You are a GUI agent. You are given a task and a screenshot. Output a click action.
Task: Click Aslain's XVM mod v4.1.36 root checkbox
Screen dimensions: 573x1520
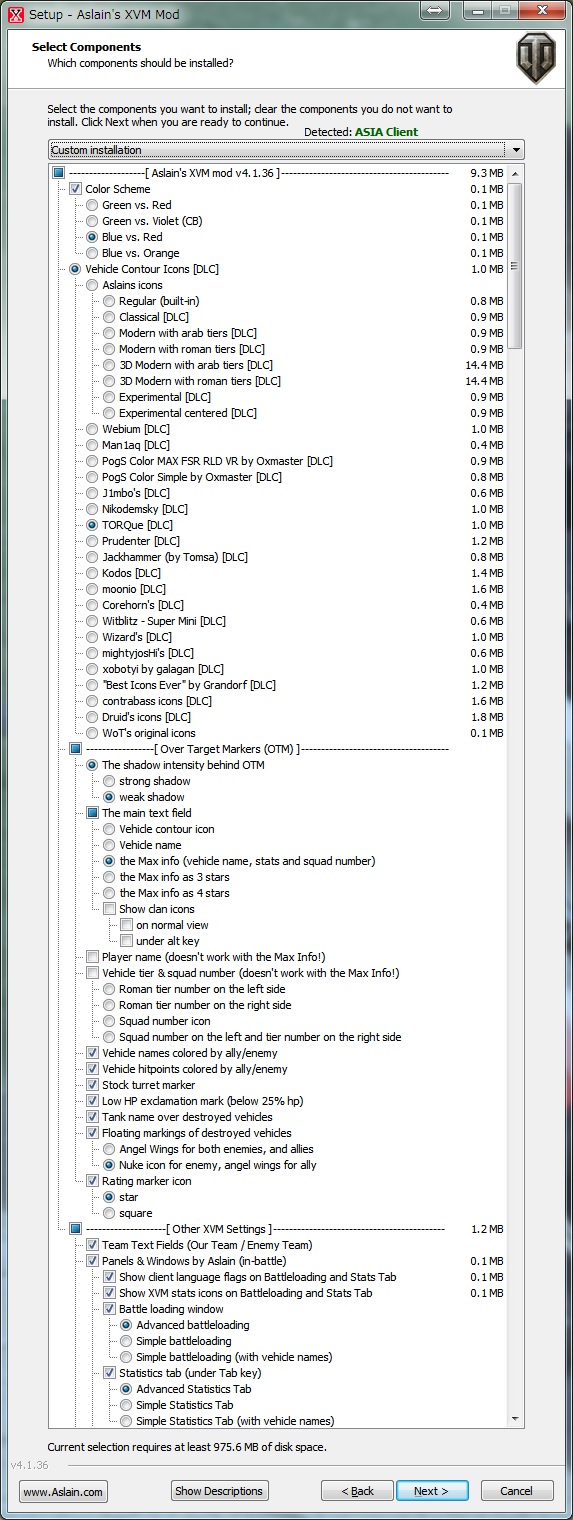[x=58, y=173]
